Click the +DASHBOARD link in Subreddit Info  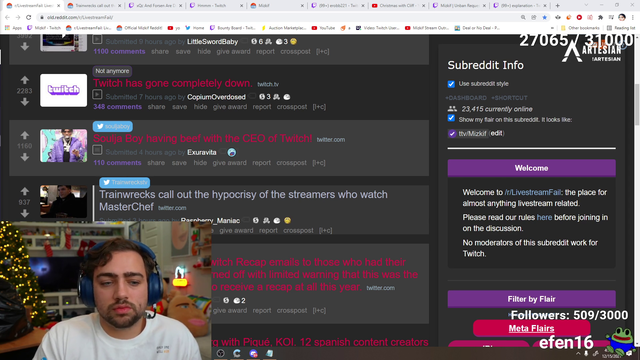[466, 98]
